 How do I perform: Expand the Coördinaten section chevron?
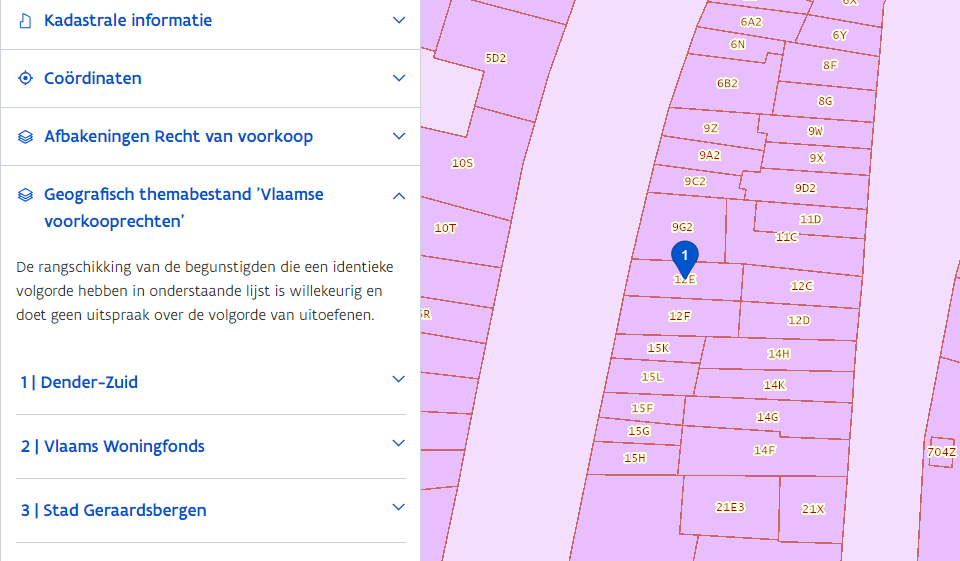tap(399, 78)
